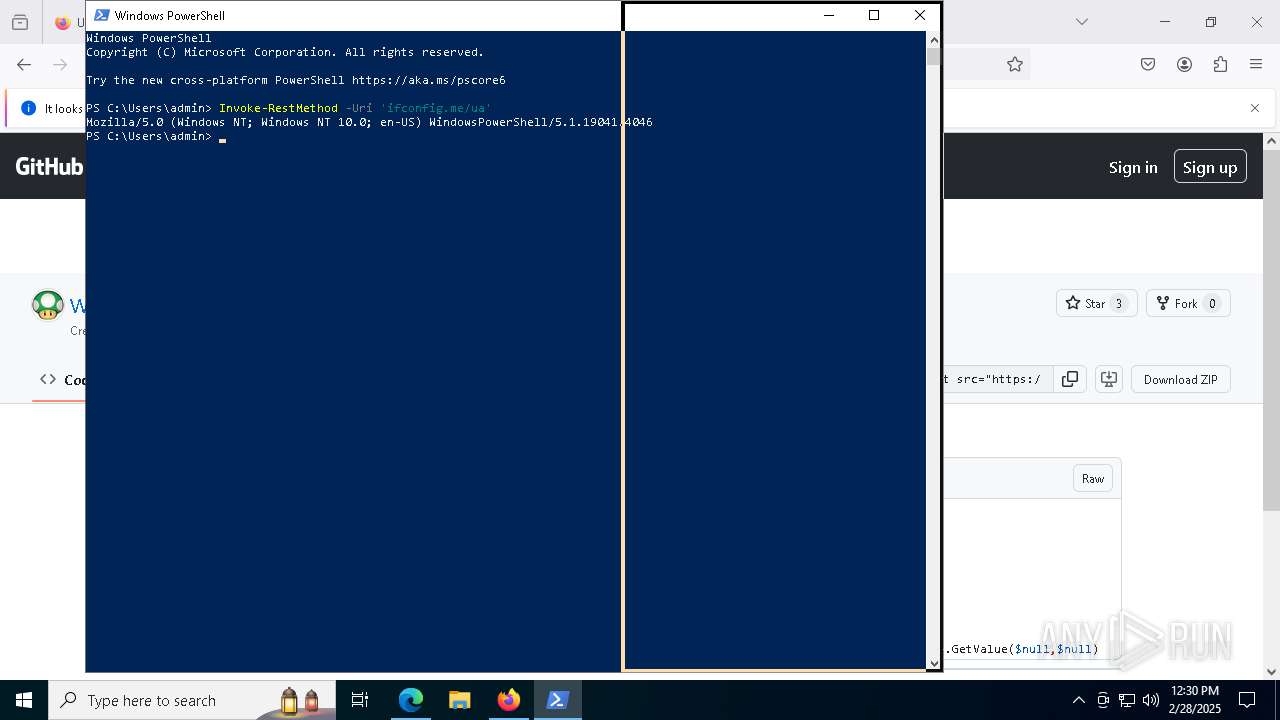Click the gist author avatar
The width and height of the screenshot is (1280, 720).
click(47, 305)
